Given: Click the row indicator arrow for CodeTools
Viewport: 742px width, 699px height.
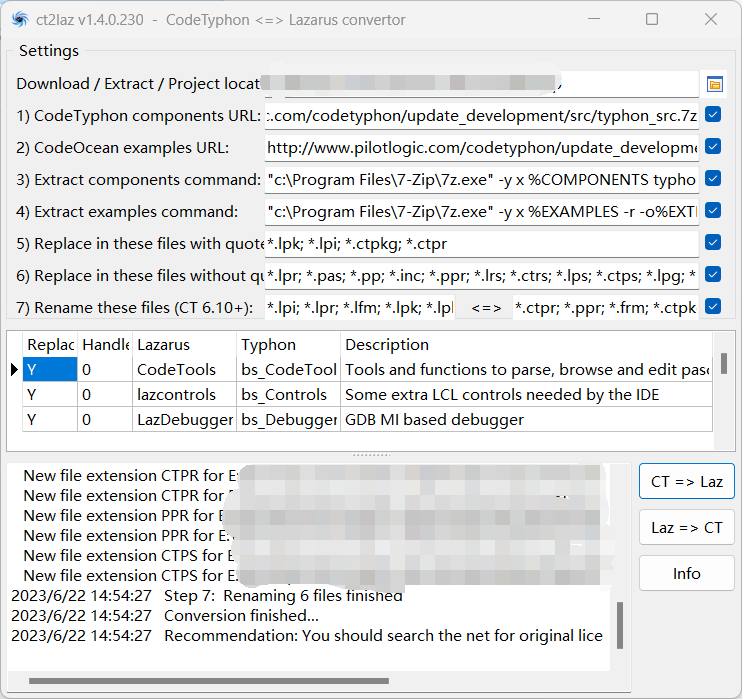Looking at the screenshot, I should click(x=15, y=370).
